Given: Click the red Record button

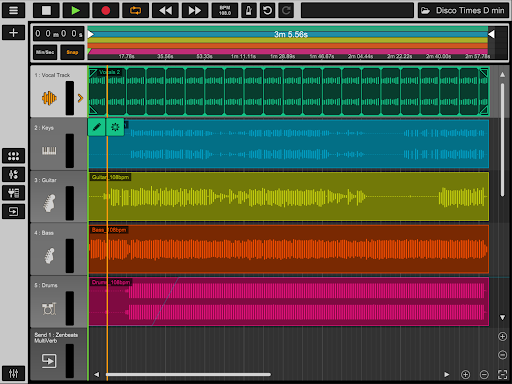Looking at the screenshot, I should [106, 10].
